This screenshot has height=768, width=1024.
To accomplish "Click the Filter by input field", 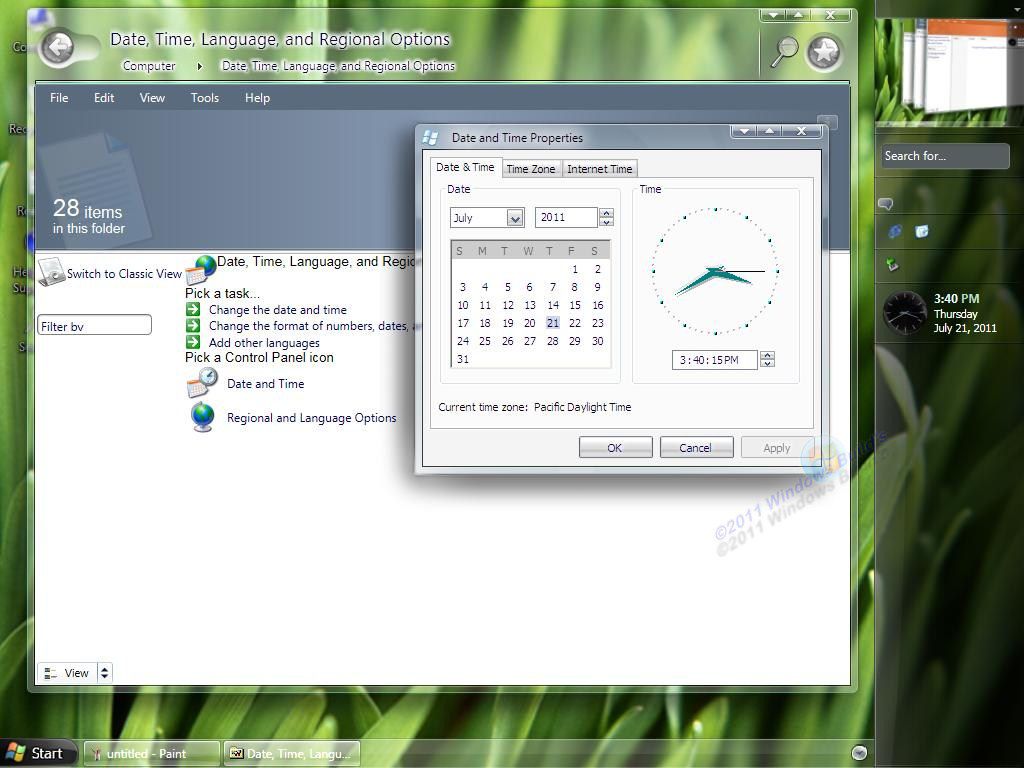I will point(95,325).
